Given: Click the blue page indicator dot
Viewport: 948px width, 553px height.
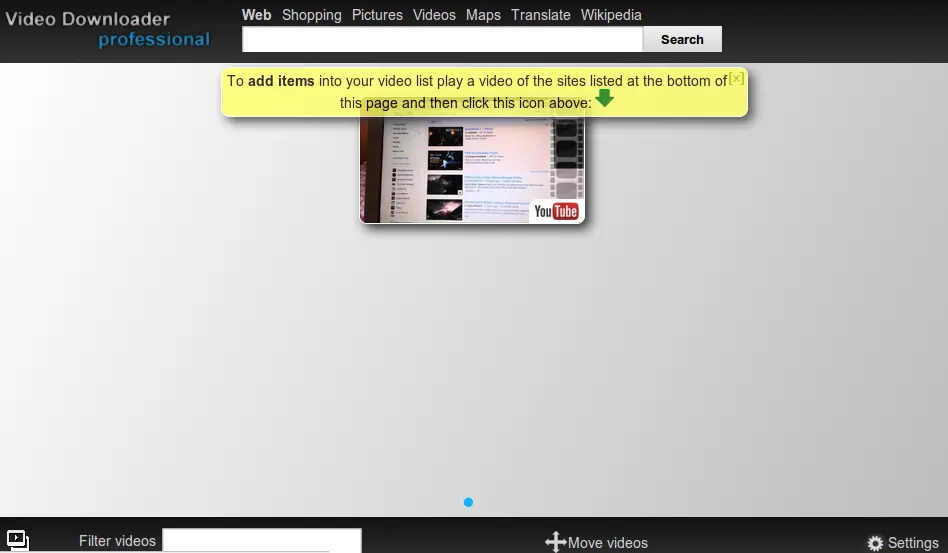Looking at the screenshot, I should point(468,502).
